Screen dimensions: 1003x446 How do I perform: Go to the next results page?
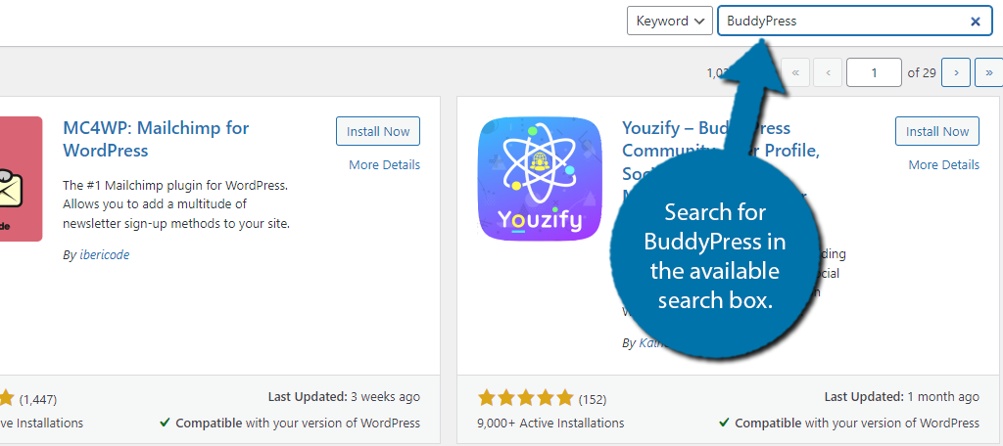pyautogui.click(x=956, y=72)
